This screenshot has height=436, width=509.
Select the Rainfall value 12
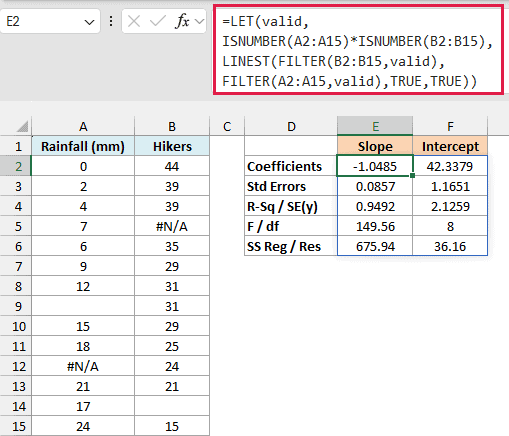(x=83, y=286)
